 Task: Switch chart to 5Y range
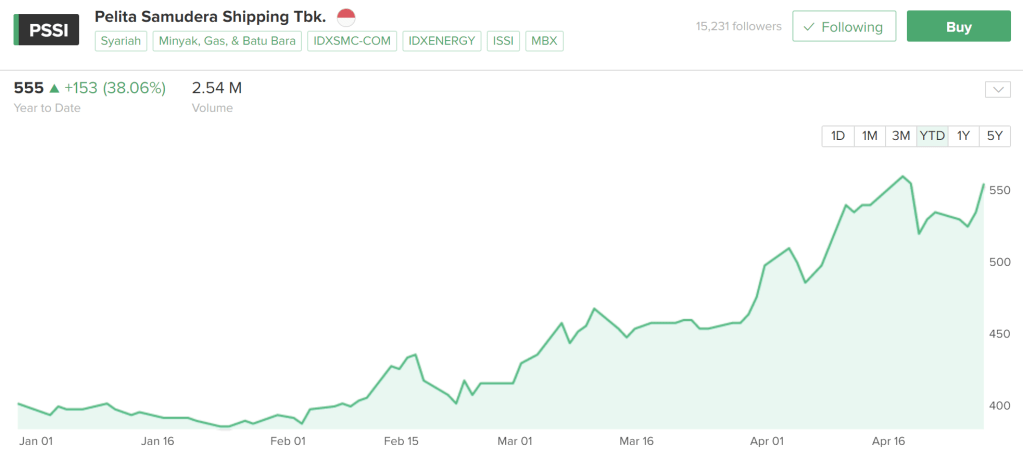point(994,136)
